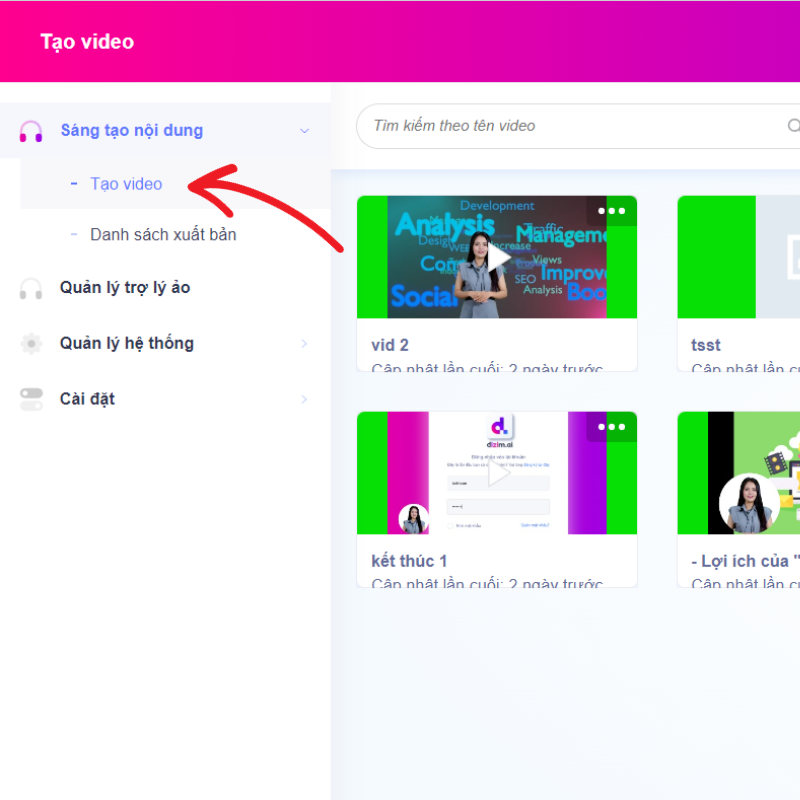
Task: Select Quản lý trợ lý ảo menu
Action: (x=165, y=288)
